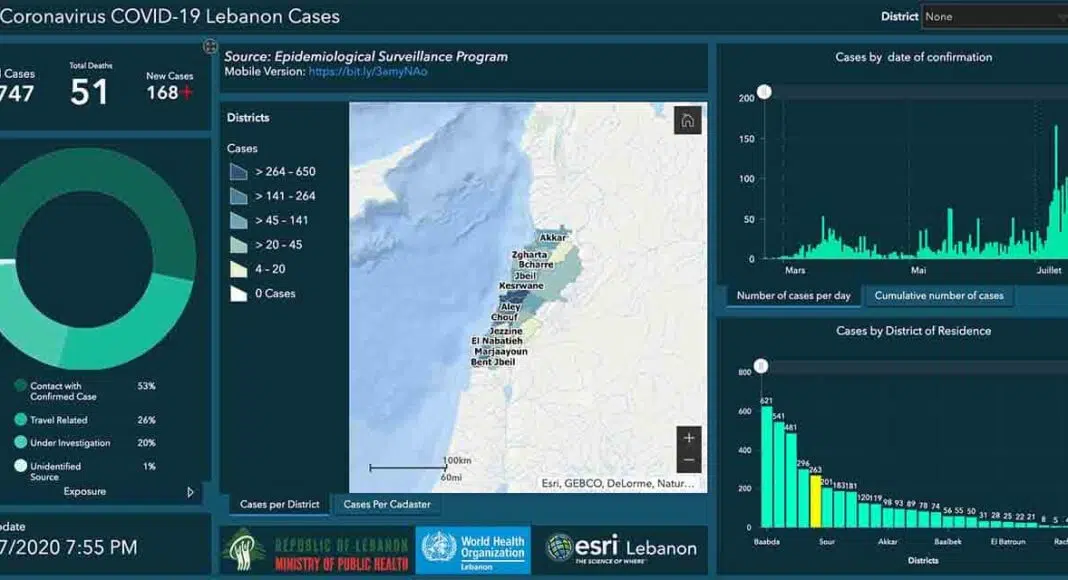Image resolution: width=1068 pixels, height=580 pixels.
Task: Click the date chart range slider handle
Action: click(x=765, y=93)
